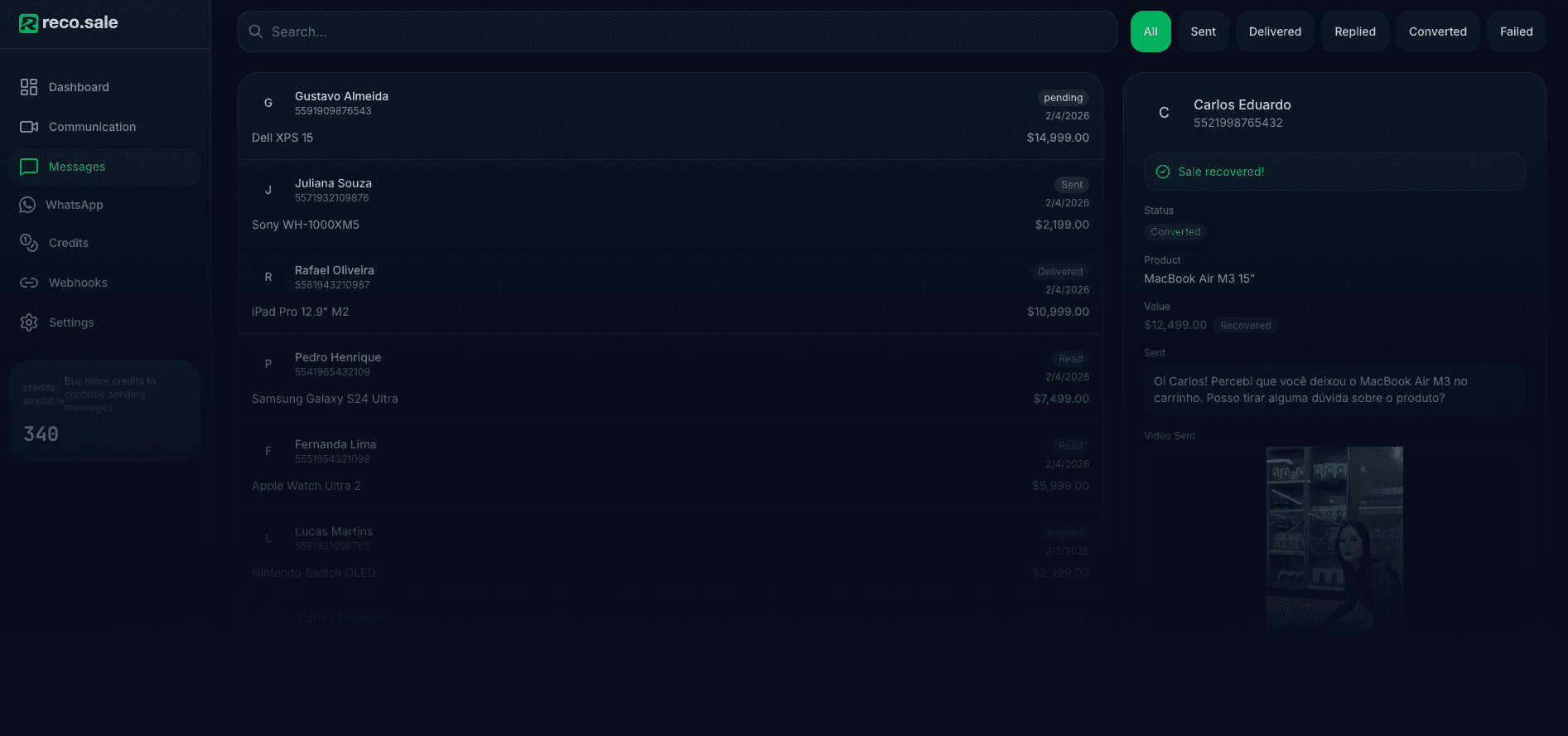This screenshot has width=1568, height=736.
Task: Open the Dashboard menu item
Action: coord(105,87)
